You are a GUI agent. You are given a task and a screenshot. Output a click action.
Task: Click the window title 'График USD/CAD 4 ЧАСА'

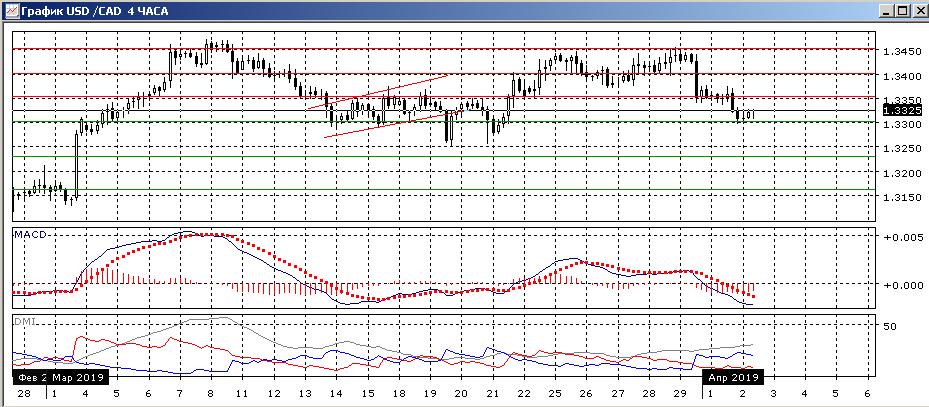click(90, 10)
